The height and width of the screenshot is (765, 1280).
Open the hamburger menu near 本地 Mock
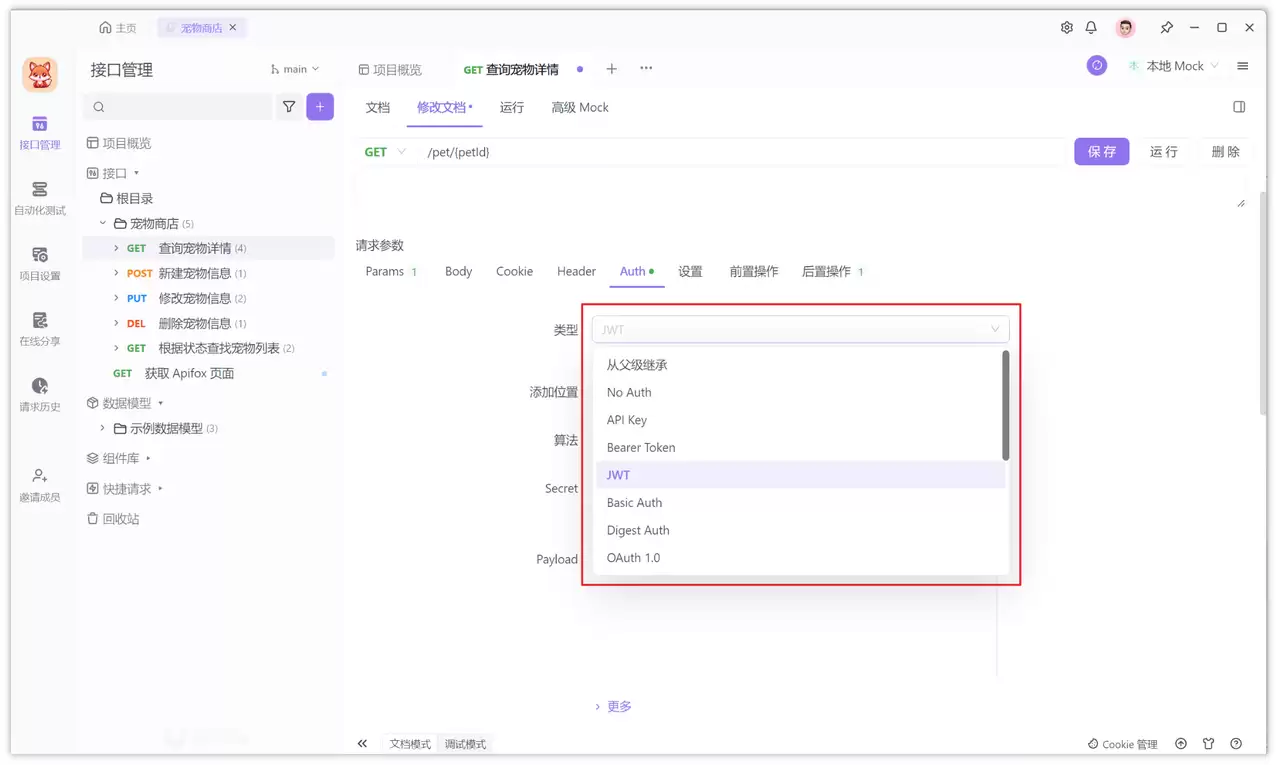click(x=1243, y=66)
